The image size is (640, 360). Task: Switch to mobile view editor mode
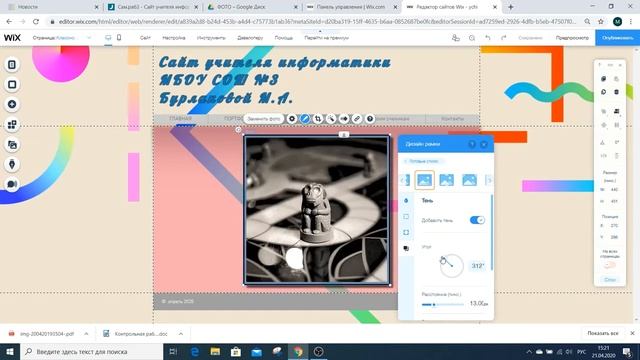119,38
